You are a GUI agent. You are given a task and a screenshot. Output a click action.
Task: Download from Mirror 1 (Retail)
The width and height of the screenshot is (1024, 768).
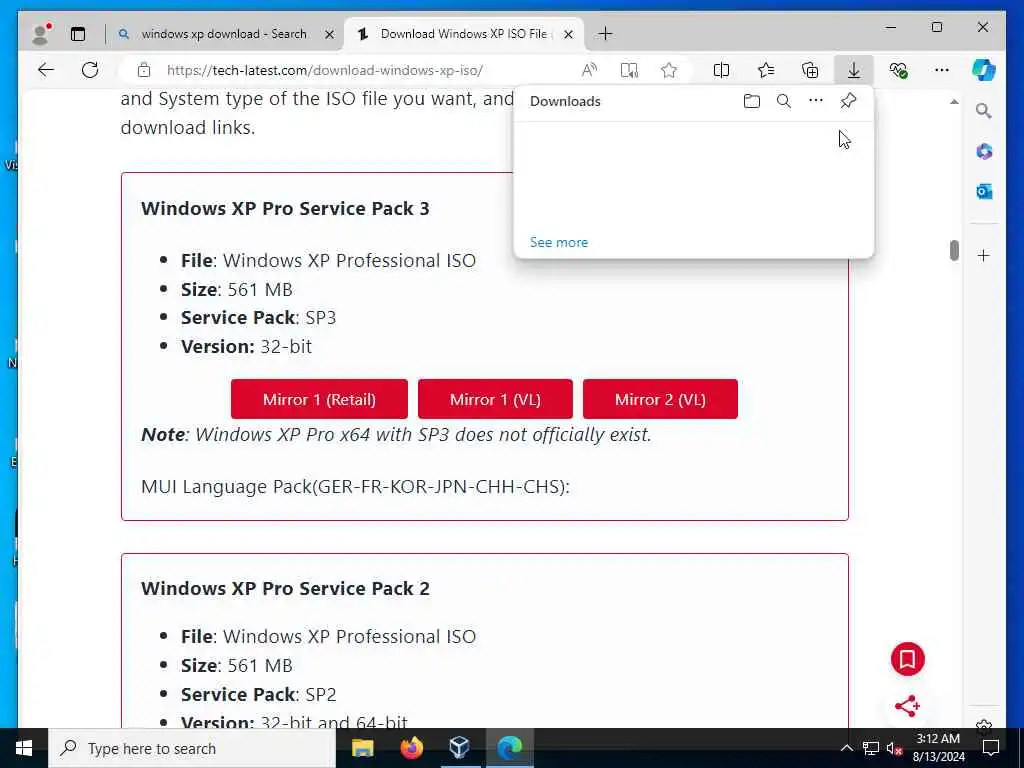(x=319, y=399)
